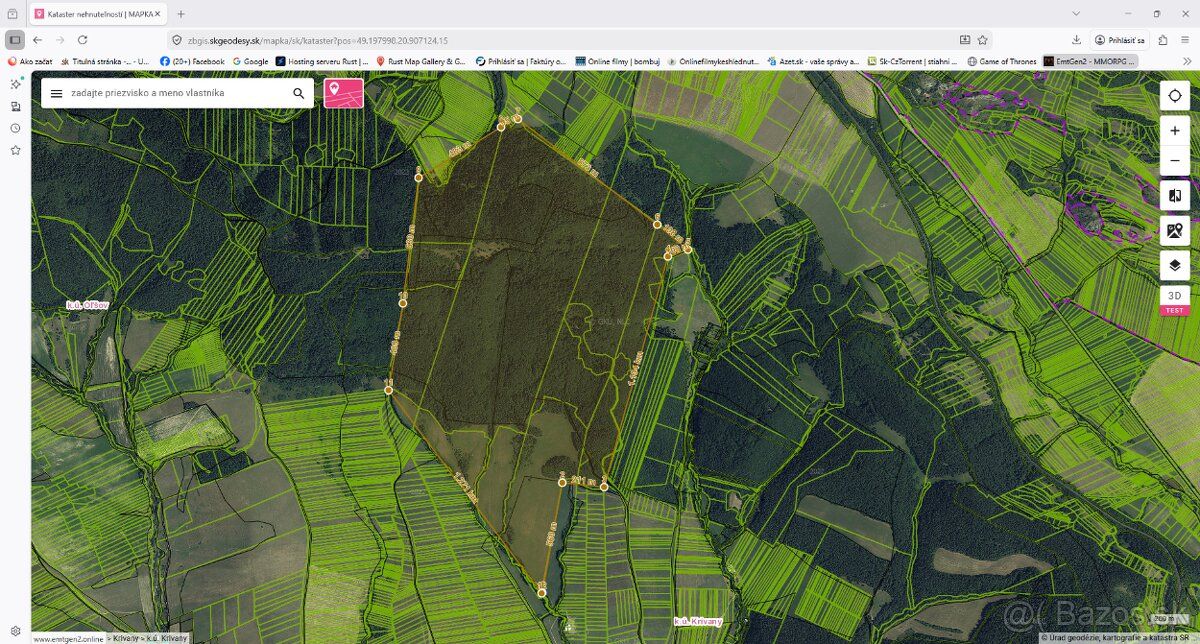Bookmark this page with star icon
This screenshot has height=644, width=1200.
pos(983,40)
